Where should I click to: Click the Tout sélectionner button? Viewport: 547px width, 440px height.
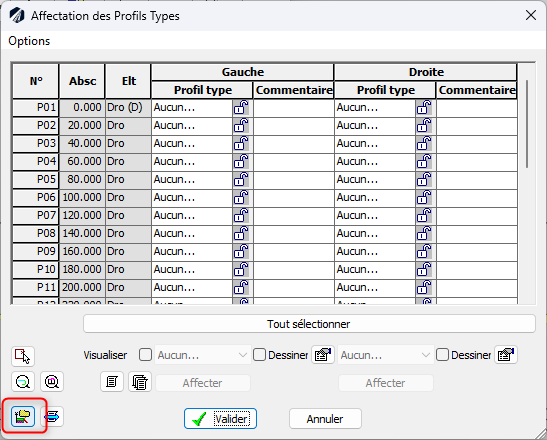(x=309, y=324)
